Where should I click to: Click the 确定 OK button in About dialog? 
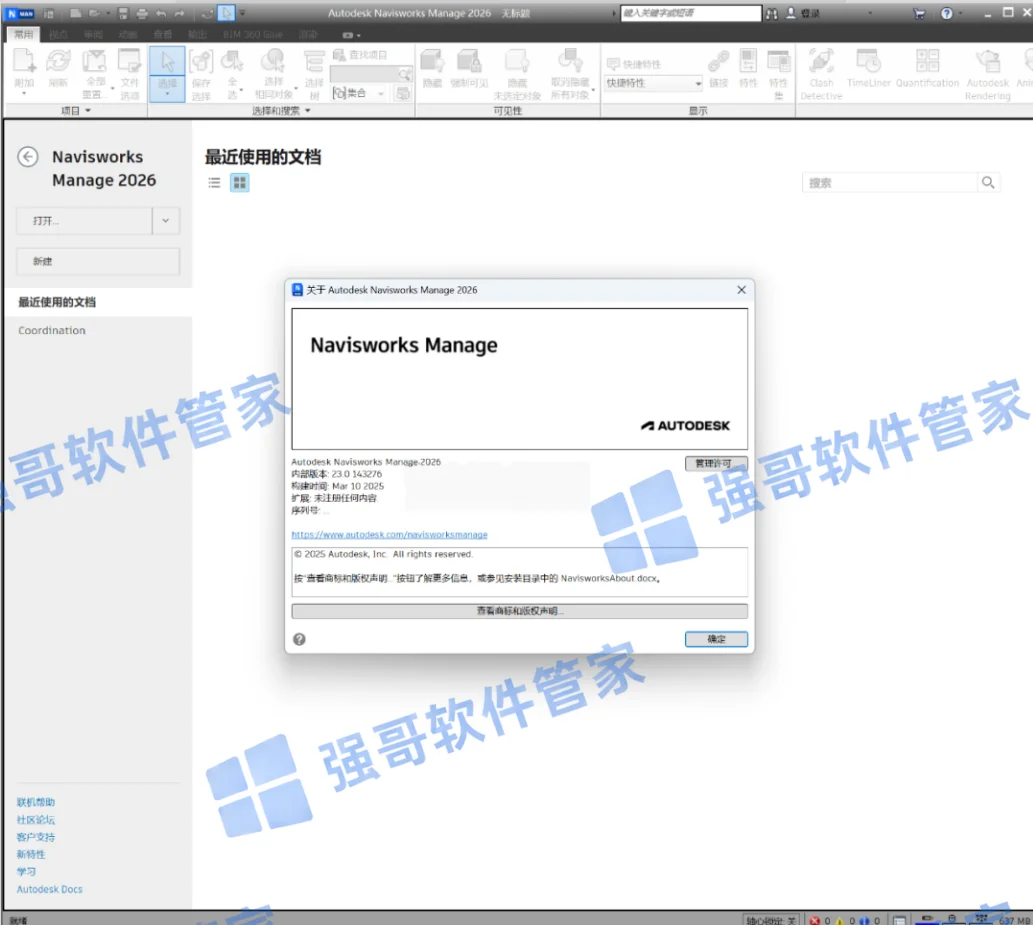coord(716,639)
